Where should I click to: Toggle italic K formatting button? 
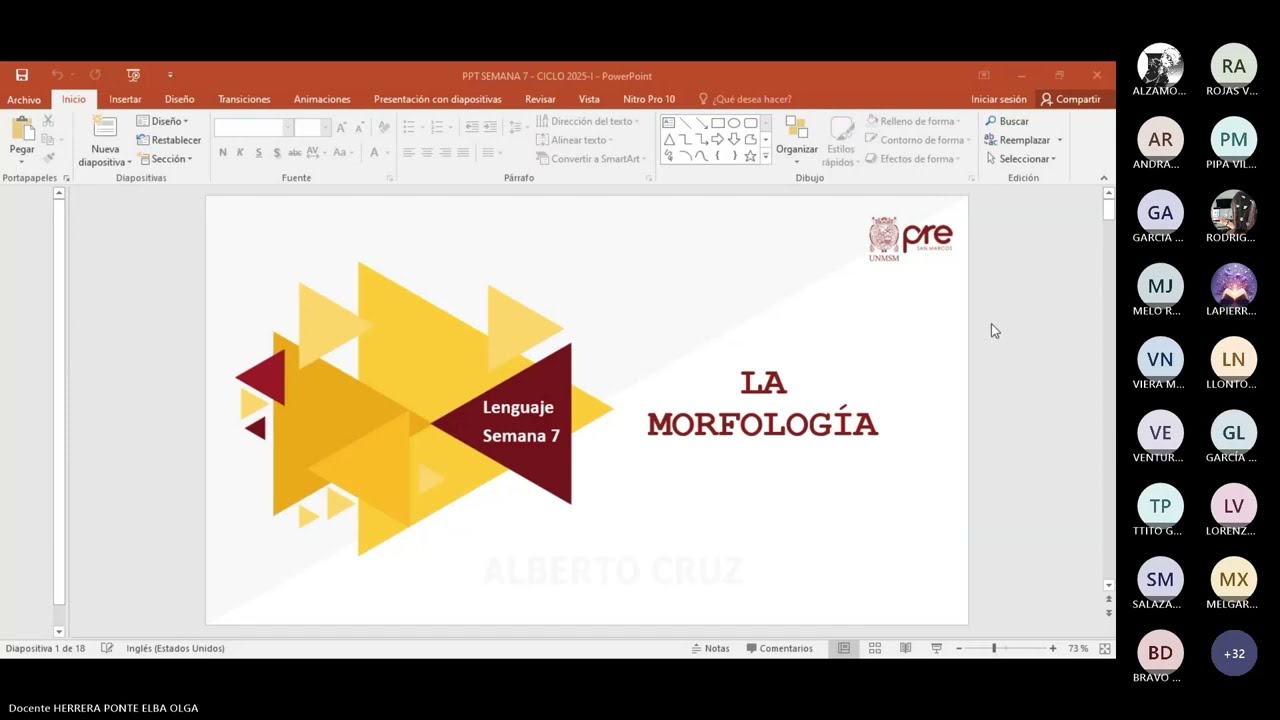240,153
